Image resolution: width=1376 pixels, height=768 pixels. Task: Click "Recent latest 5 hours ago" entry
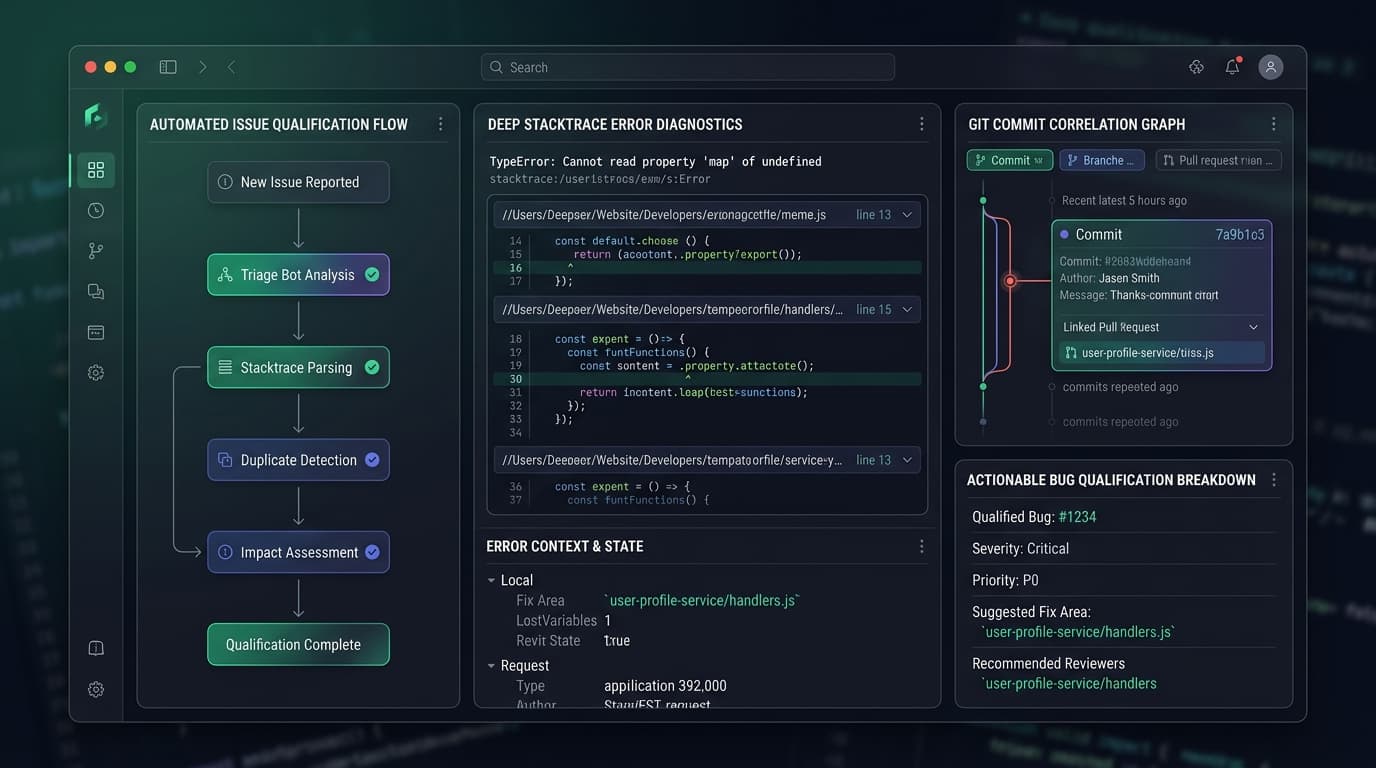(x=1124, y=200)
